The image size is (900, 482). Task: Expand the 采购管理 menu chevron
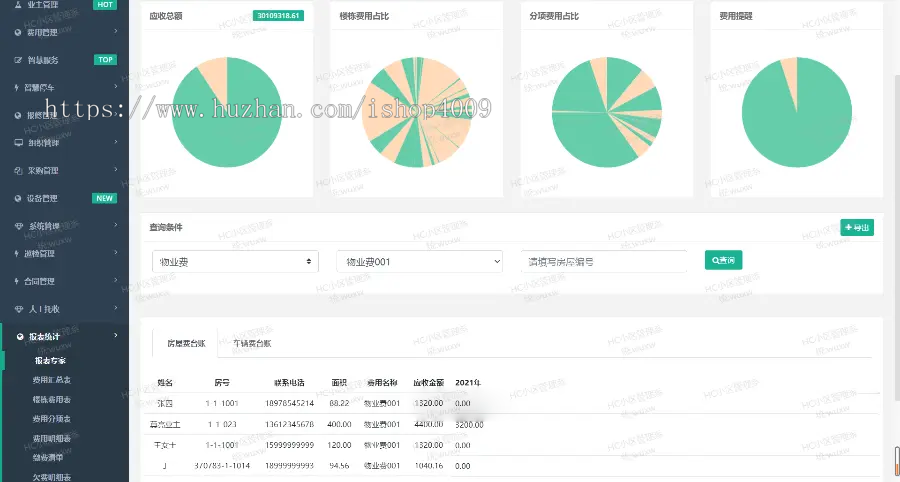(x=115, y=169)
